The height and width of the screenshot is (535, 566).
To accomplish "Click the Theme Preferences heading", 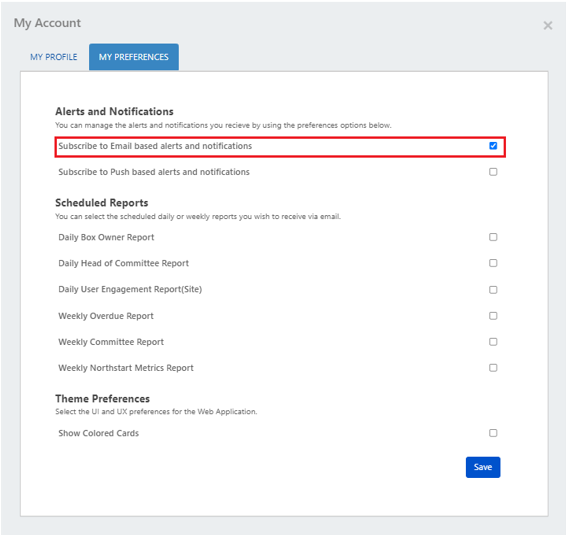I will pos(103,399).
